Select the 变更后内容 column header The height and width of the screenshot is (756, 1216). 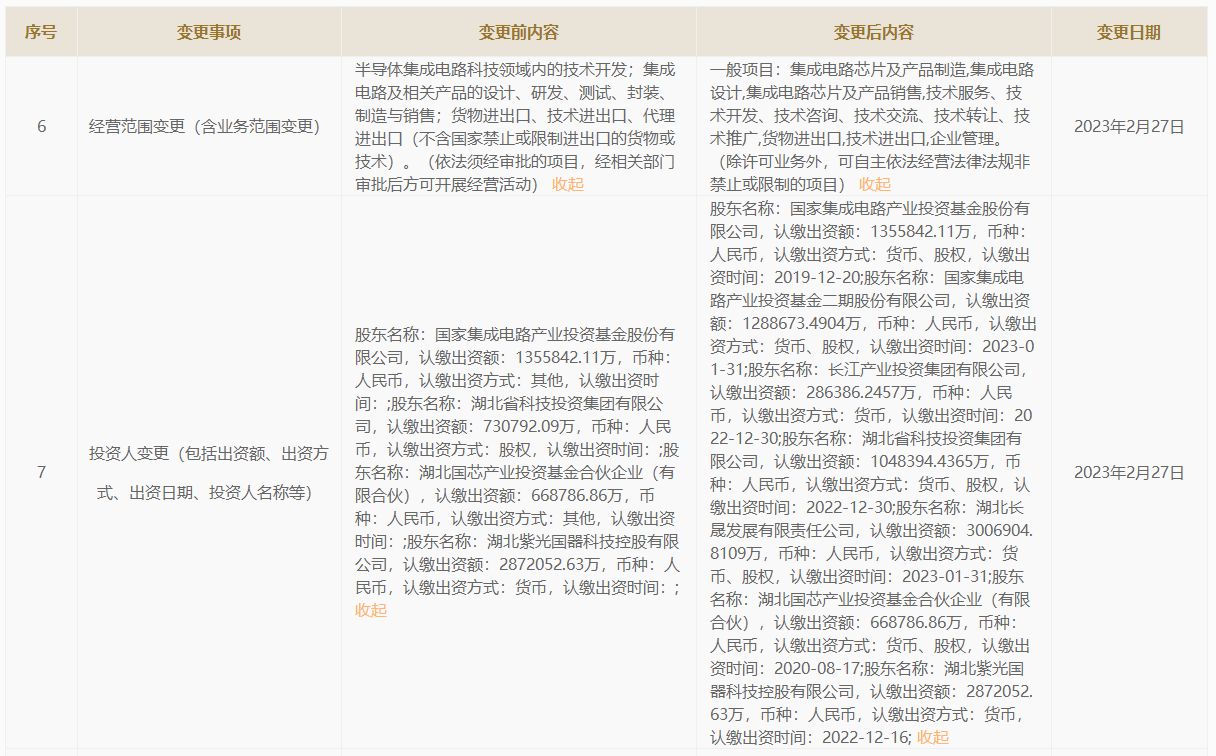[x=873, y=32]
